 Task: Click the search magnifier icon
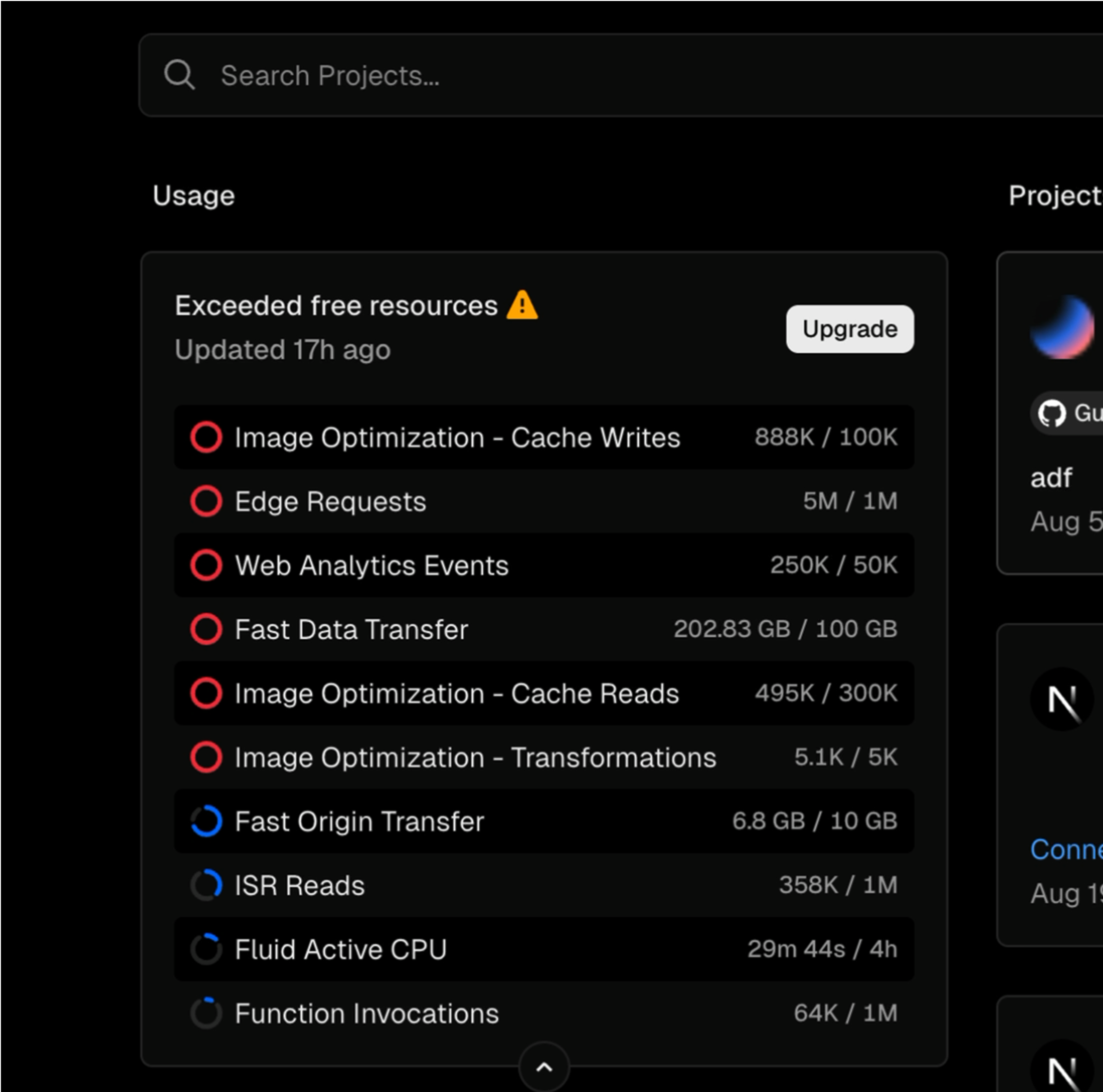point(179,75)
